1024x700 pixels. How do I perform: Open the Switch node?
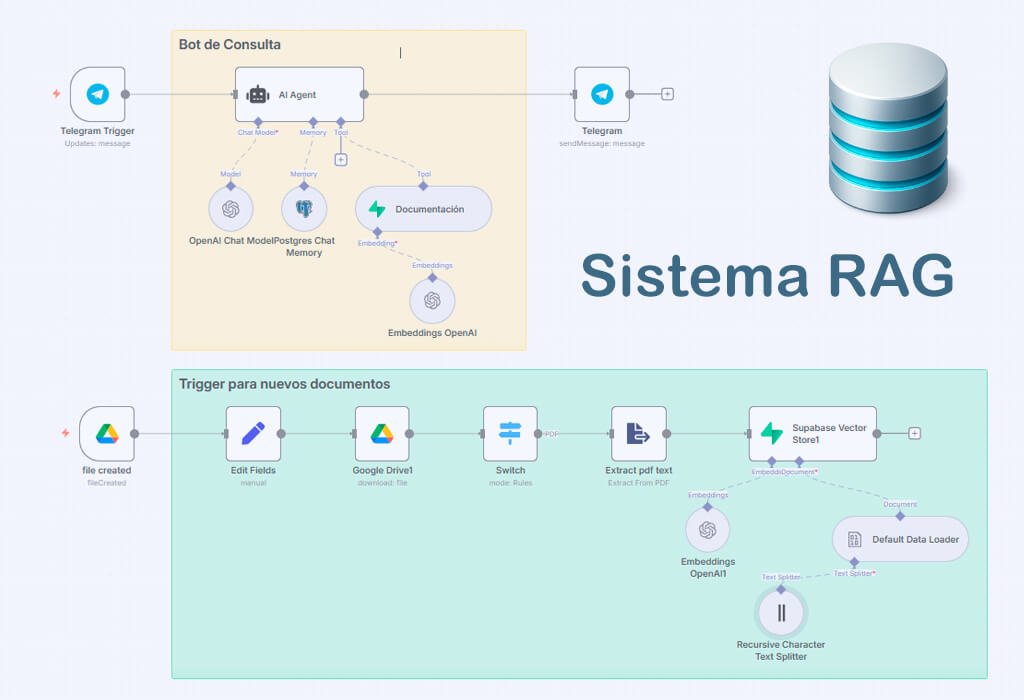(x=510, y=434)
